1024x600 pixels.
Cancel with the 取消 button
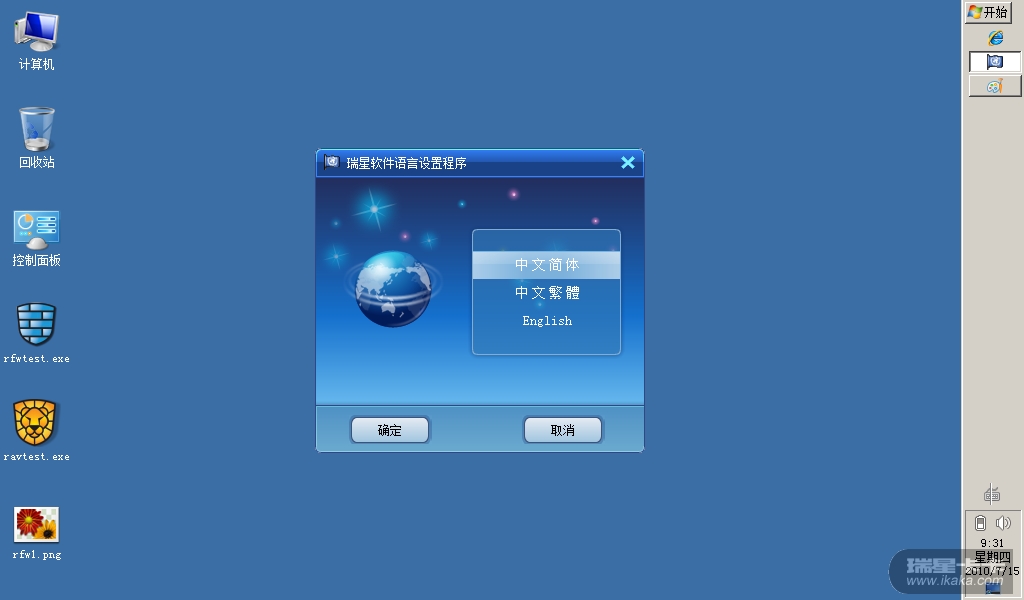tap(563, 430)
